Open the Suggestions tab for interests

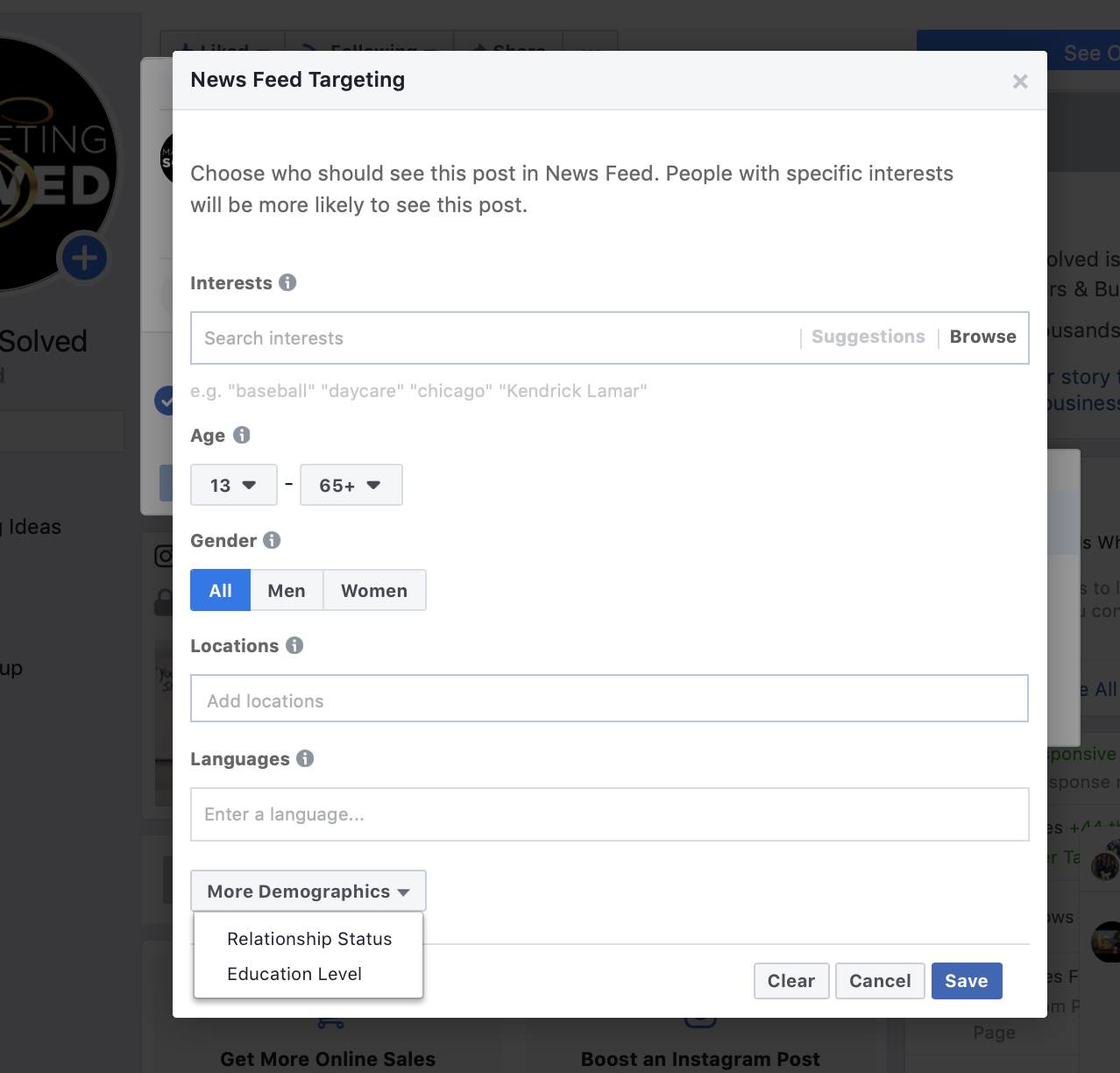(x=868, y=337)
